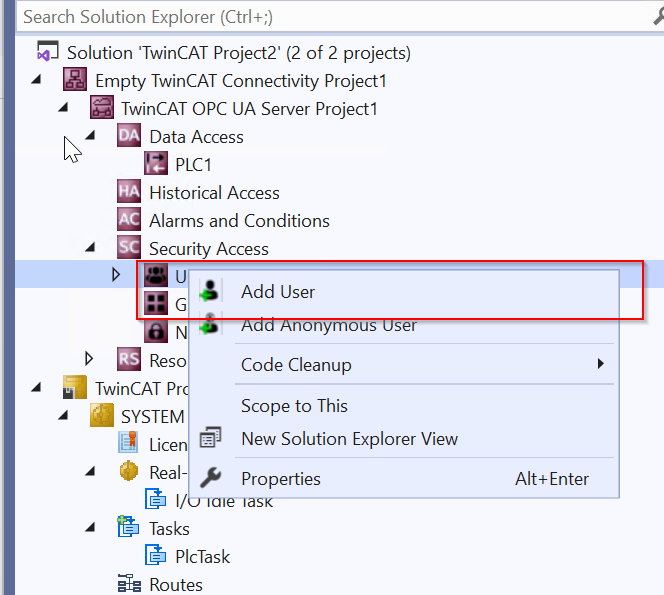Select Scope to This
664x595 pixels.
(x=404, y=406)
